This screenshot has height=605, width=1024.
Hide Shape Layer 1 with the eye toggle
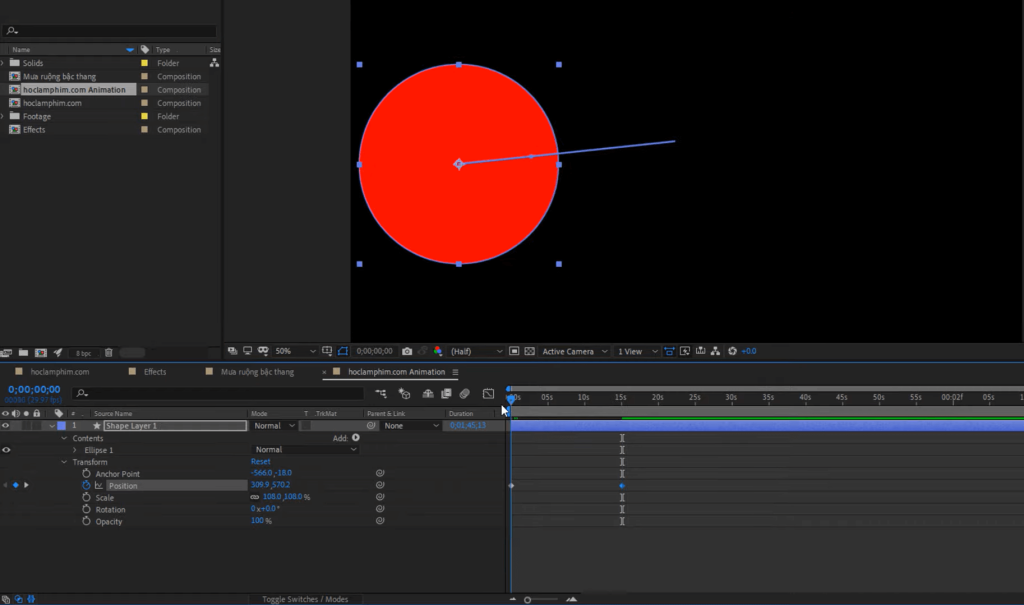click(6, 425)
